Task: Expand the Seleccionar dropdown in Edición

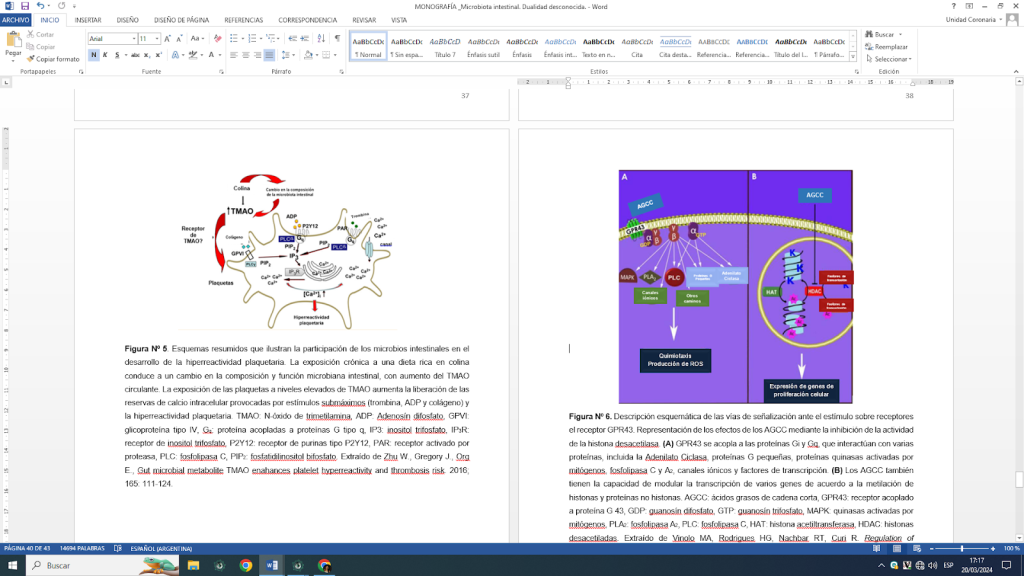Action: pyautogui.click(x=891, y=59)
